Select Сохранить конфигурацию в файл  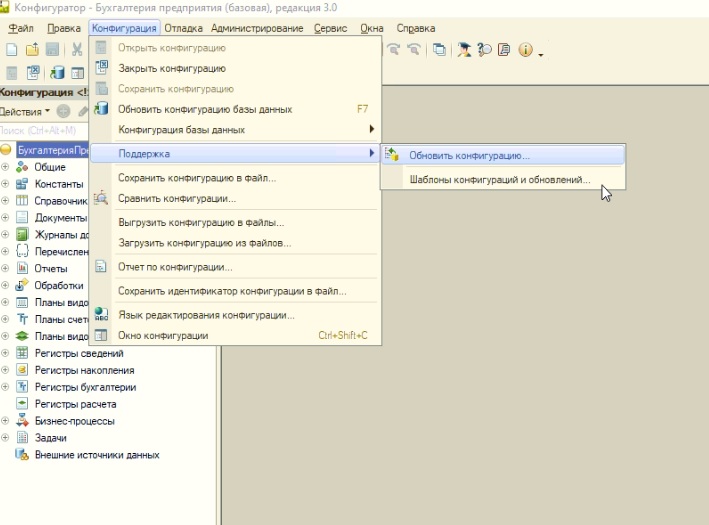[x=235, y=178]
